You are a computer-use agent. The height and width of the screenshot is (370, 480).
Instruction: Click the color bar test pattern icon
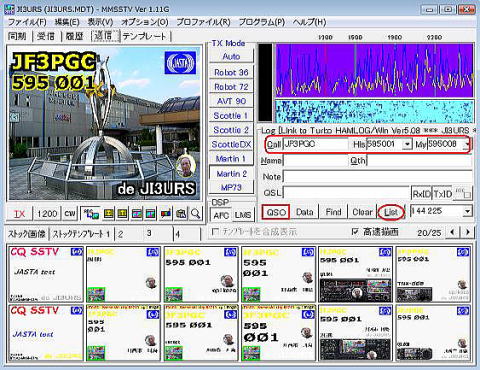coord(166,213)
